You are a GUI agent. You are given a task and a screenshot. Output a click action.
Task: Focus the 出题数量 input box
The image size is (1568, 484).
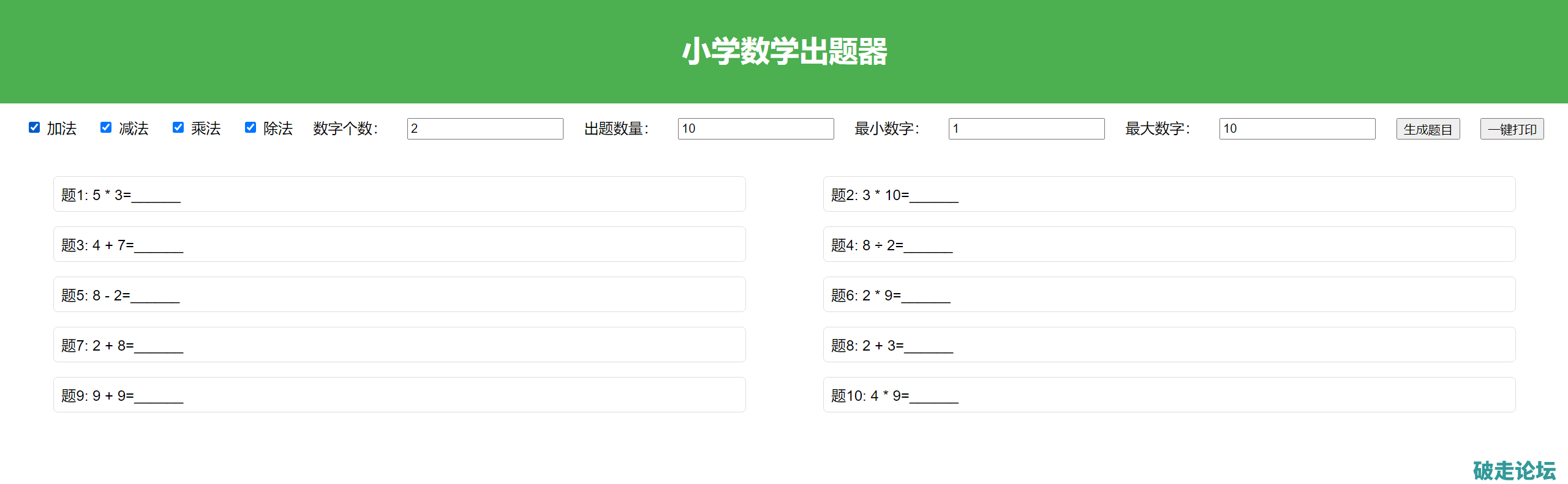[x=755, y=128]
